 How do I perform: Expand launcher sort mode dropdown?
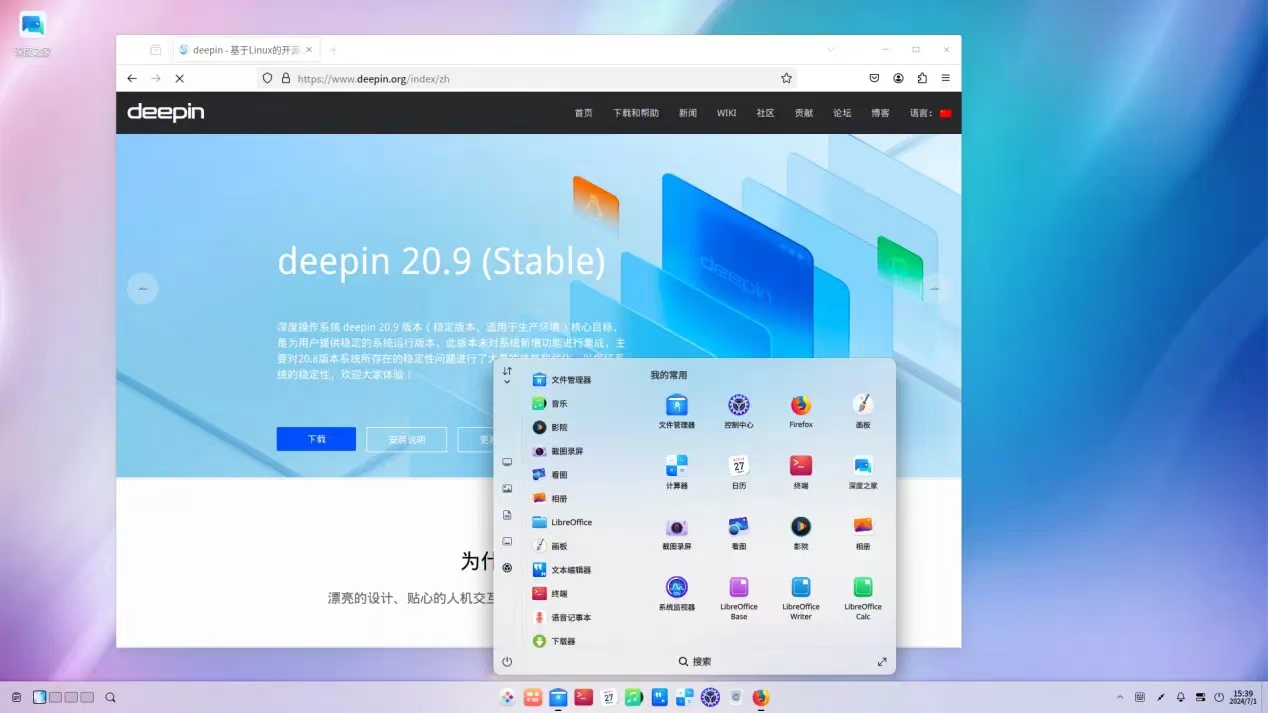[x=507, y=376]
